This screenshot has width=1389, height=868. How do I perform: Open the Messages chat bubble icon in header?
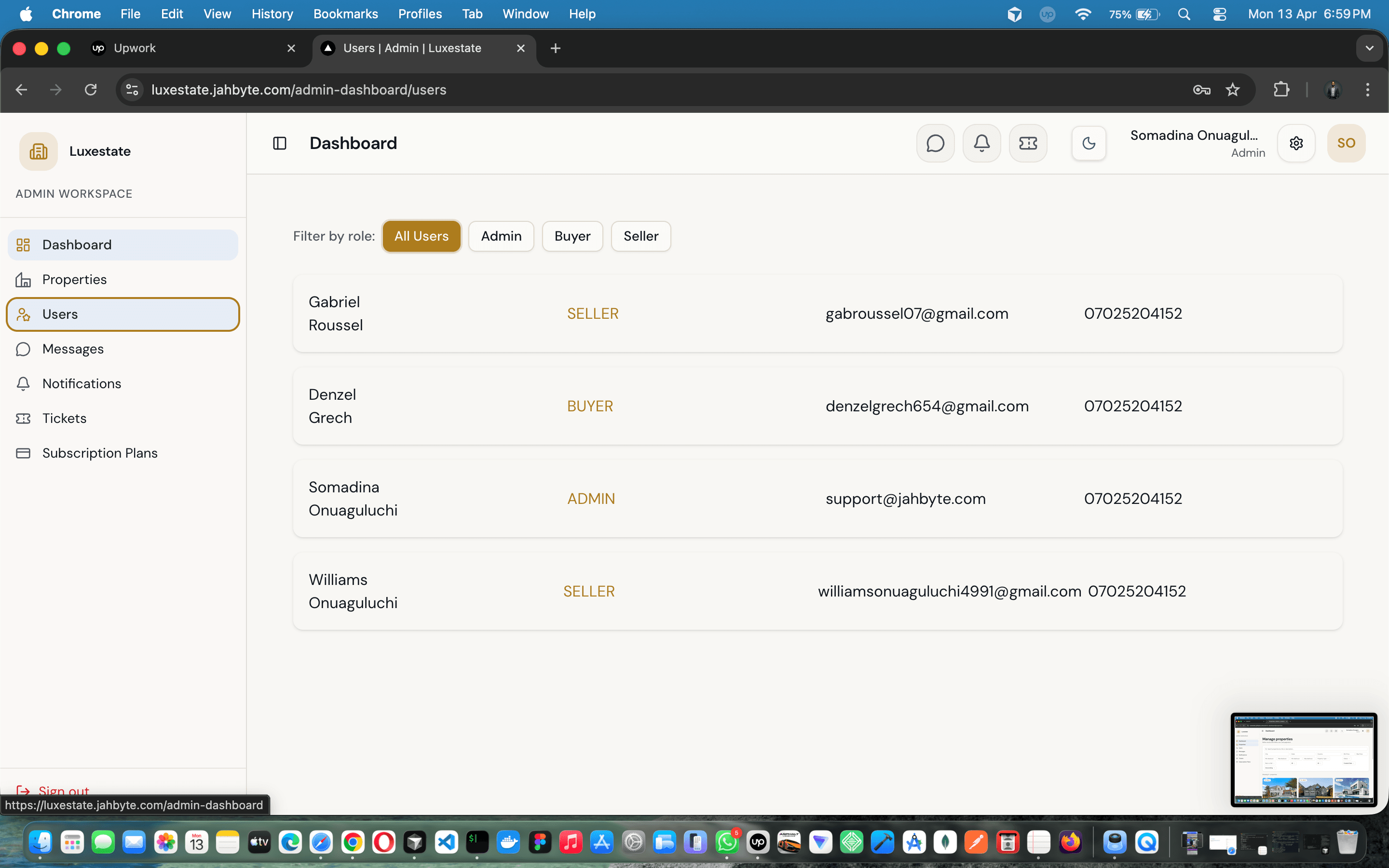[x=935, y=143]
